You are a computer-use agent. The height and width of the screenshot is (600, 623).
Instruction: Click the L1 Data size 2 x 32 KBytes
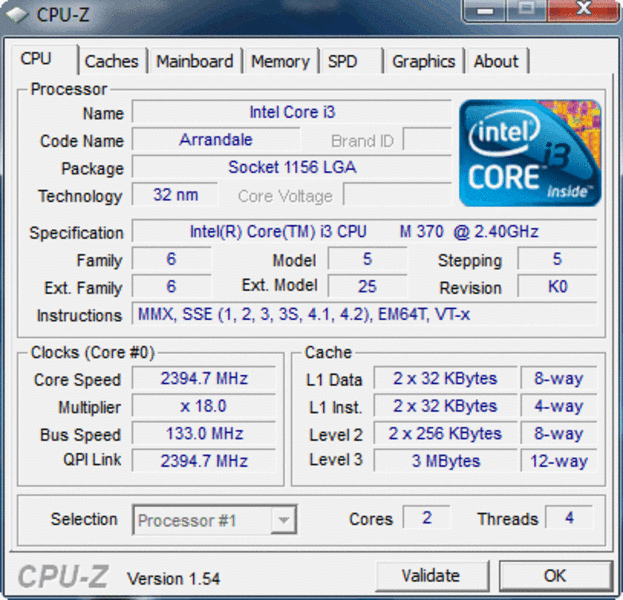445,378
